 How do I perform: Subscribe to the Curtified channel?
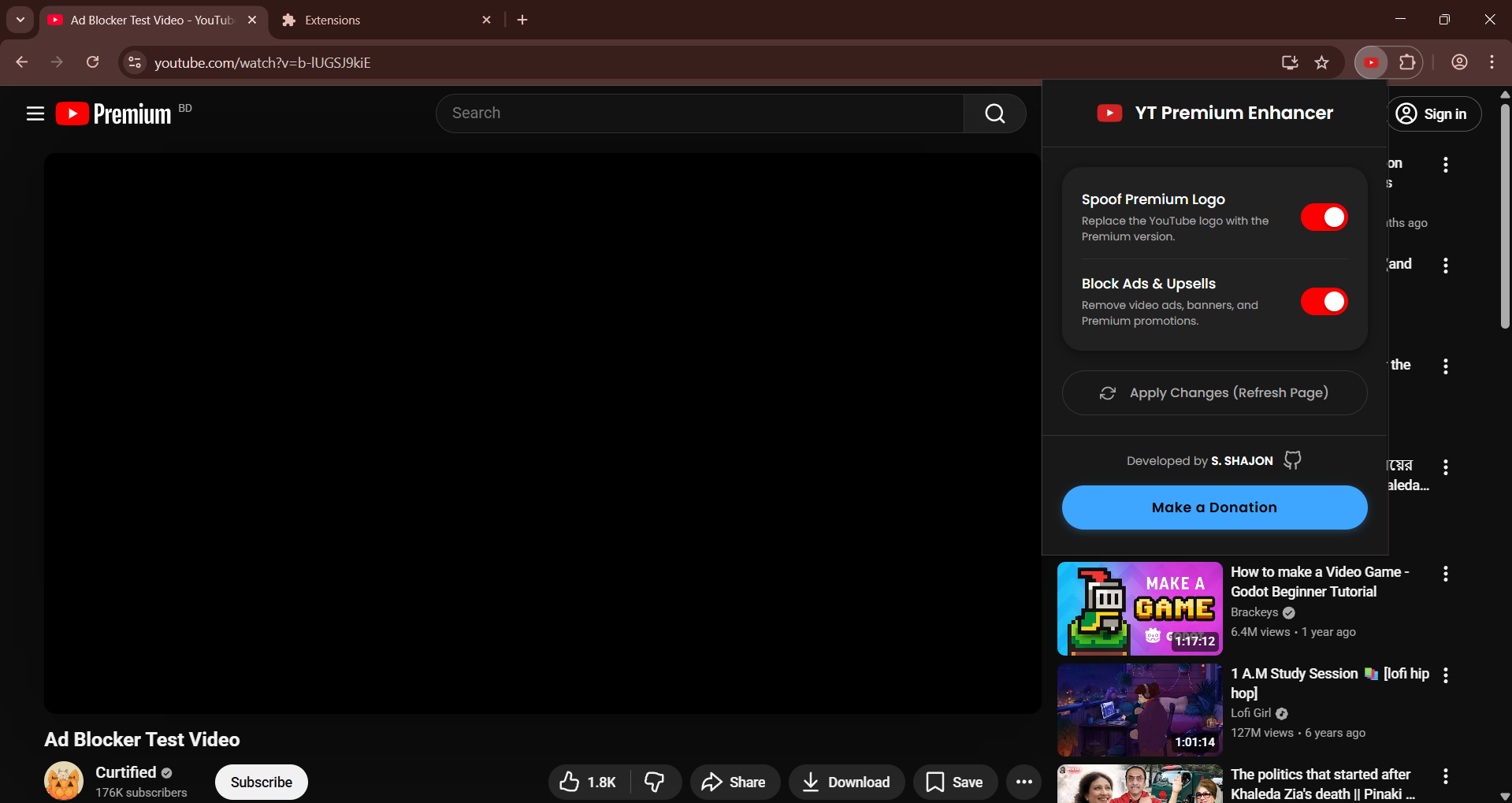261,782
